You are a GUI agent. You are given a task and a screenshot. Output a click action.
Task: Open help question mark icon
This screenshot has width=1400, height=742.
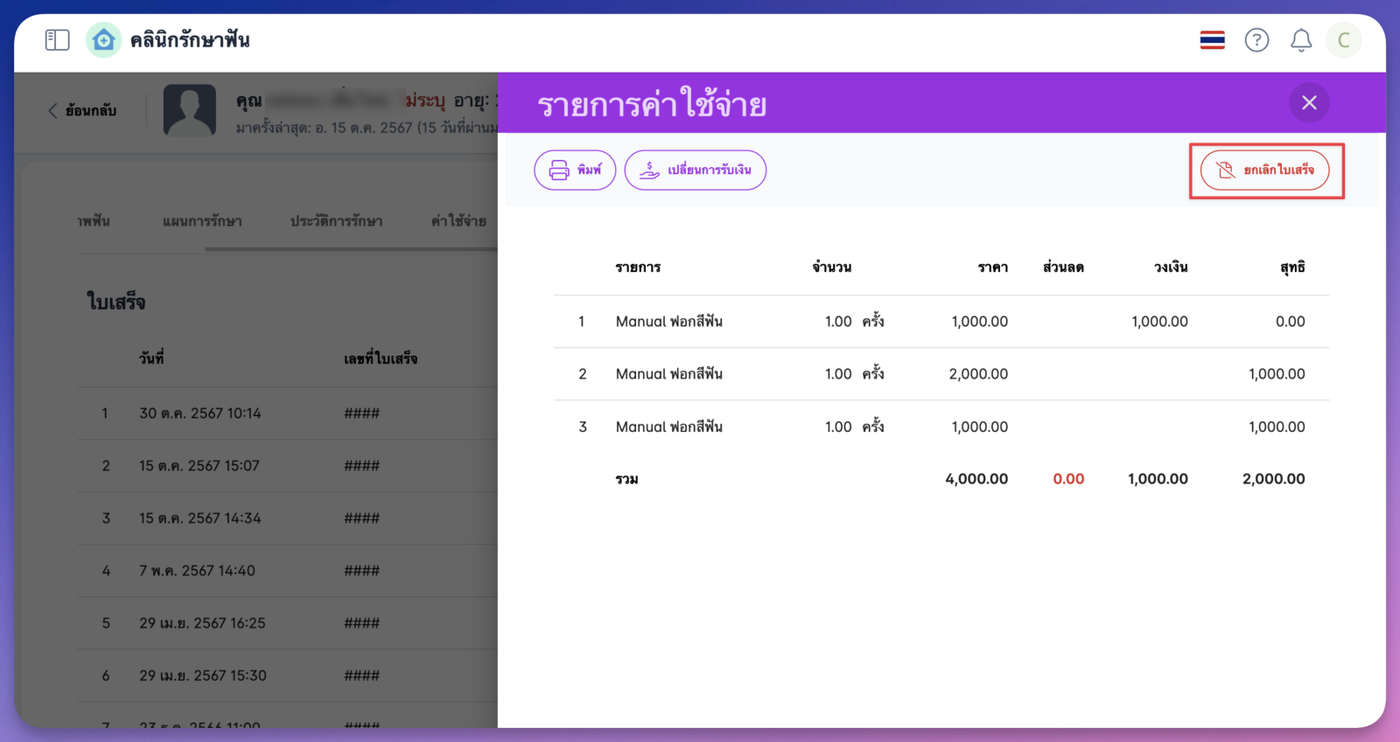[1256, 40]
